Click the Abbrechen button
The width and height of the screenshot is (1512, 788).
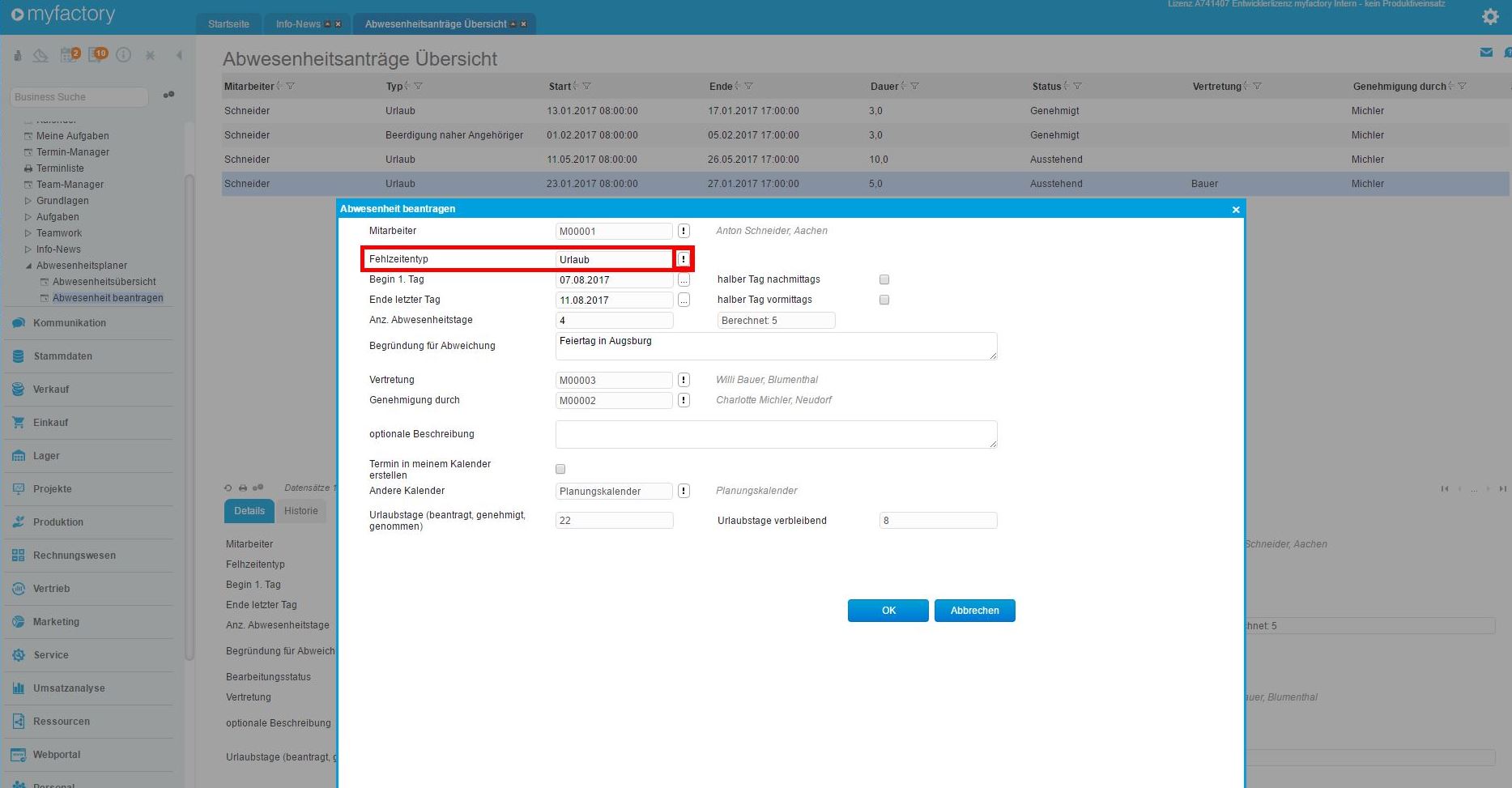[974, 611]
